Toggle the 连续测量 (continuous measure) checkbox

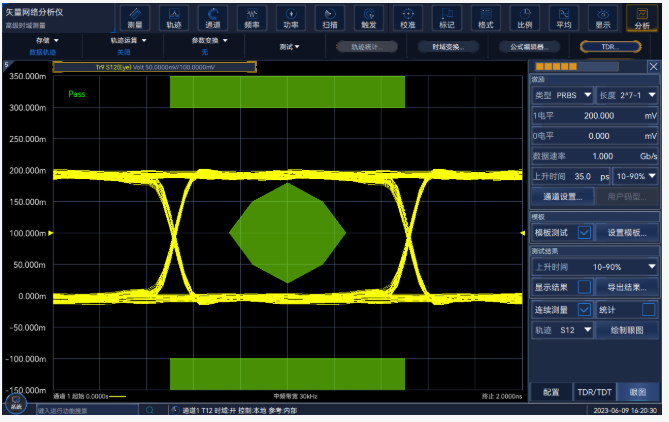pos(584,309)
